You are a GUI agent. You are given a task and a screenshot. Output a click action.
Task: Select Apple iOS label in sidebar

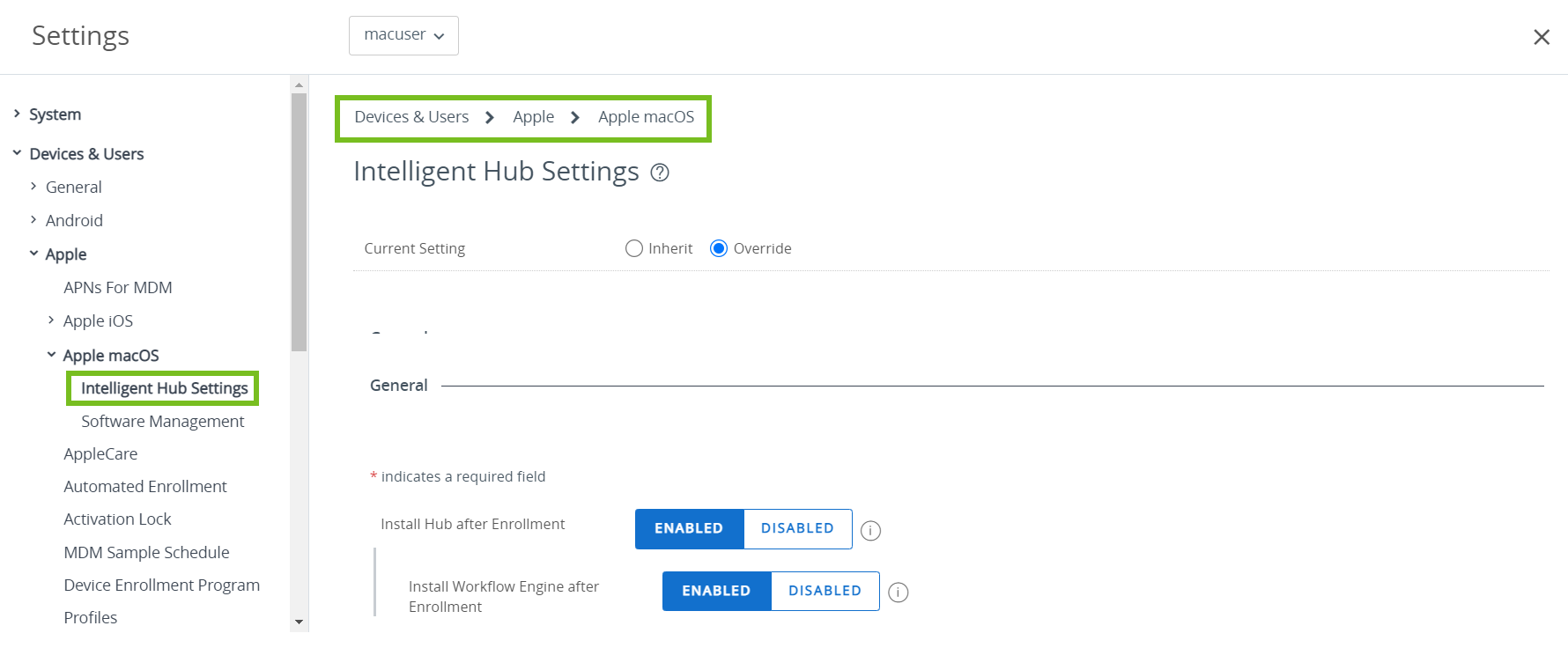[98, 321]
